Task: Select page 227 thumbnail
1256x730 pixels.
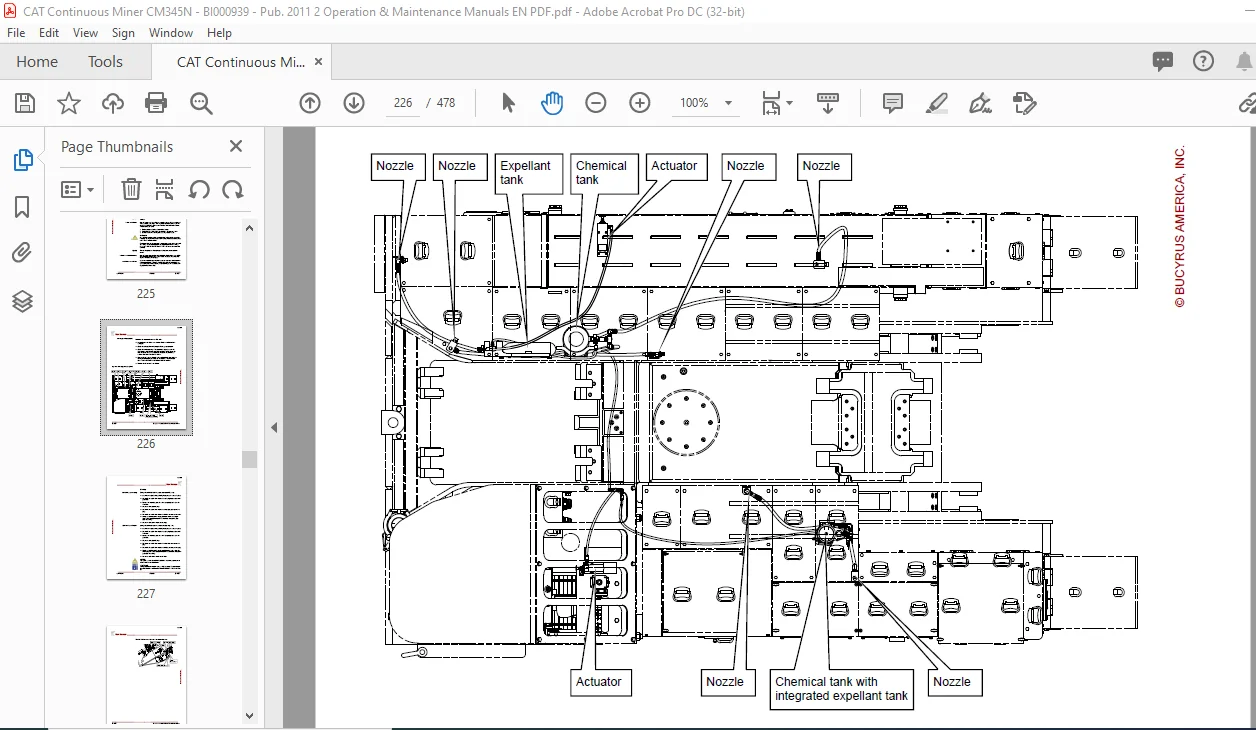Action: 146,528
